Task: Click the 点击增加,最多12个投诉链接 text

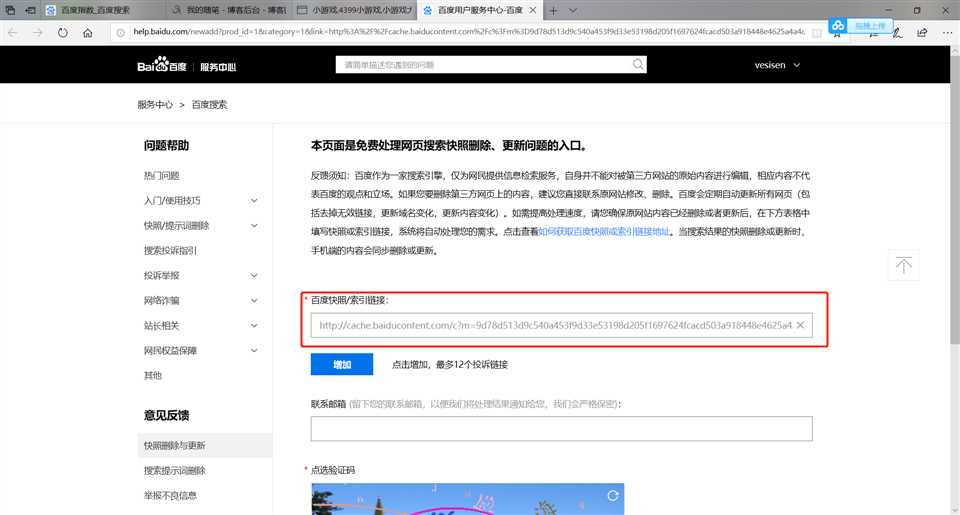Action: (x=450, y=364)
